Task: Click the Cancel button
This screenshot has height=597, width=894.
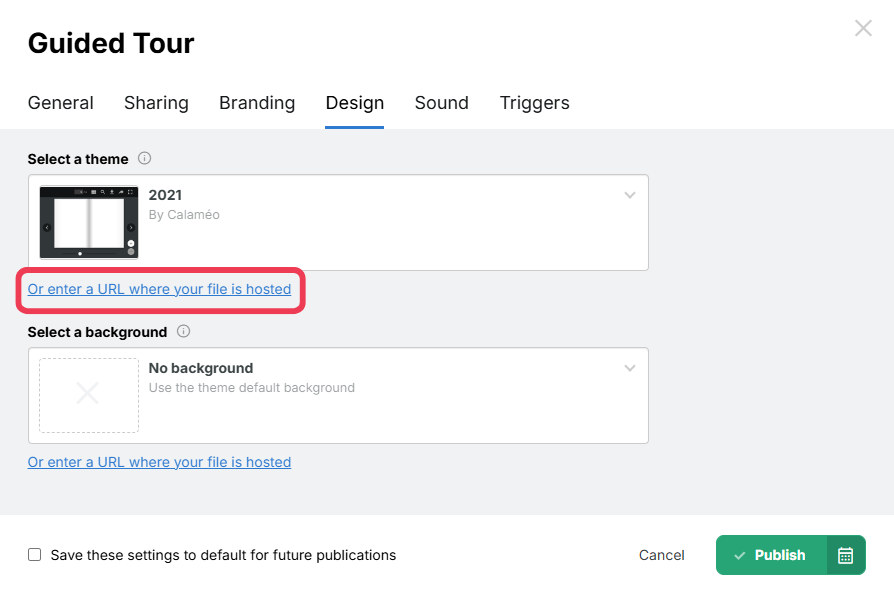Action: click(661, 555)
